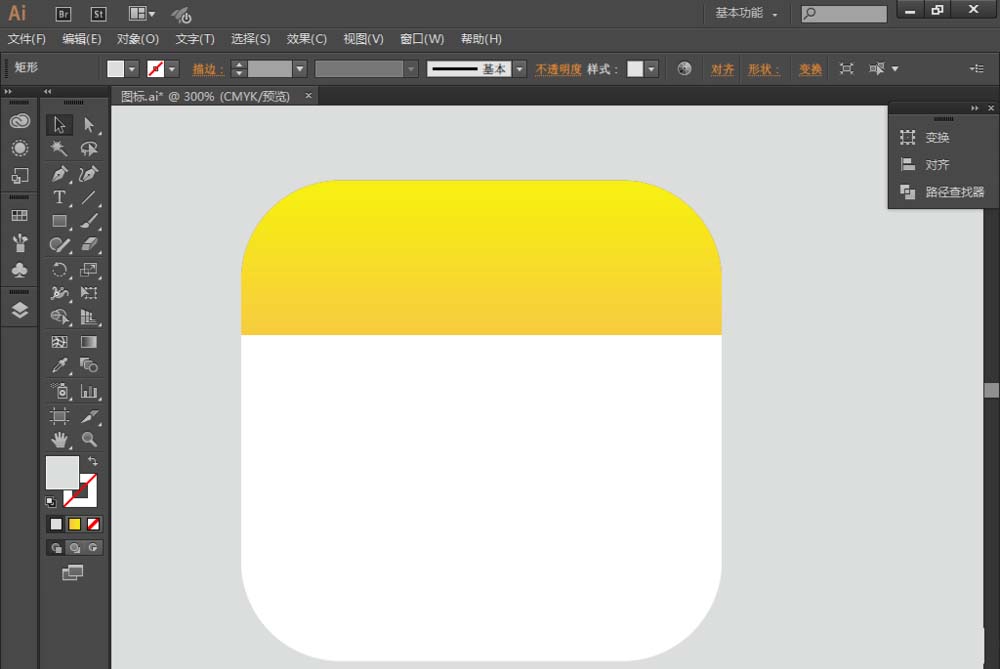
Task: Pick the Paintbrush tool
Action: tap(89, 221)
